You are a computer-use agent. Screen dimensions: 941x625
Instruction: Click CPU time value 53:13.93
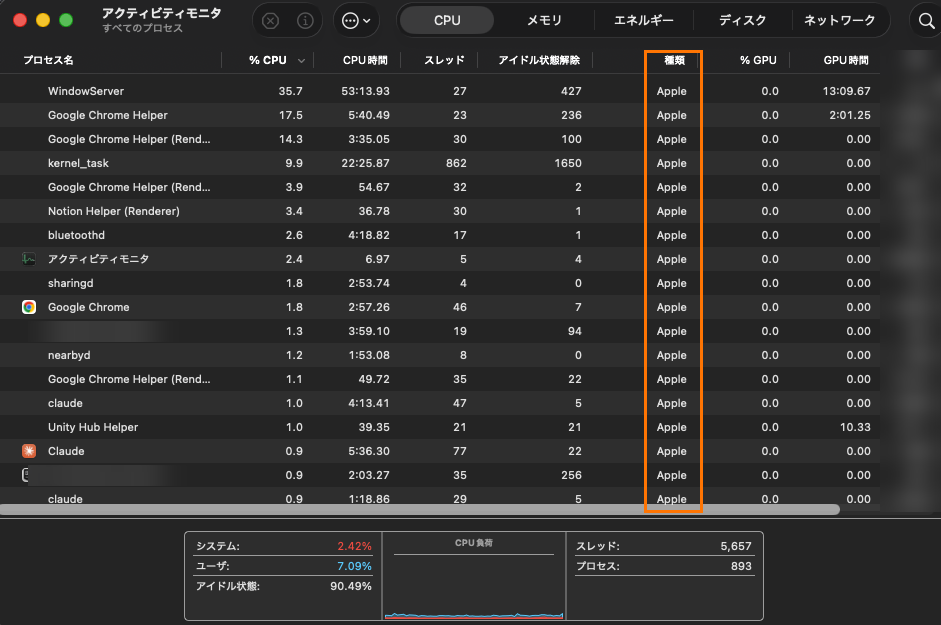pyautogui.click(x=365, y=91)
